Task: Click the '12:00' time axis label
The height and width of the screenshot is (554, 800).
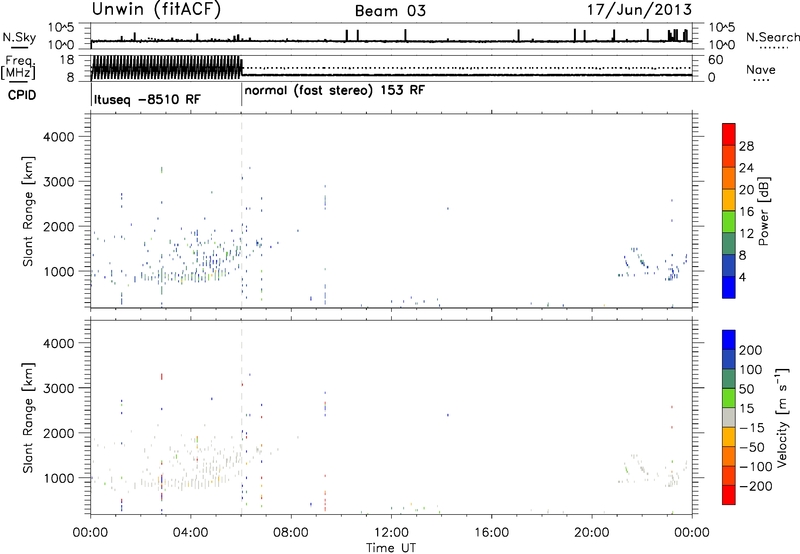Action: pos(391,533)
